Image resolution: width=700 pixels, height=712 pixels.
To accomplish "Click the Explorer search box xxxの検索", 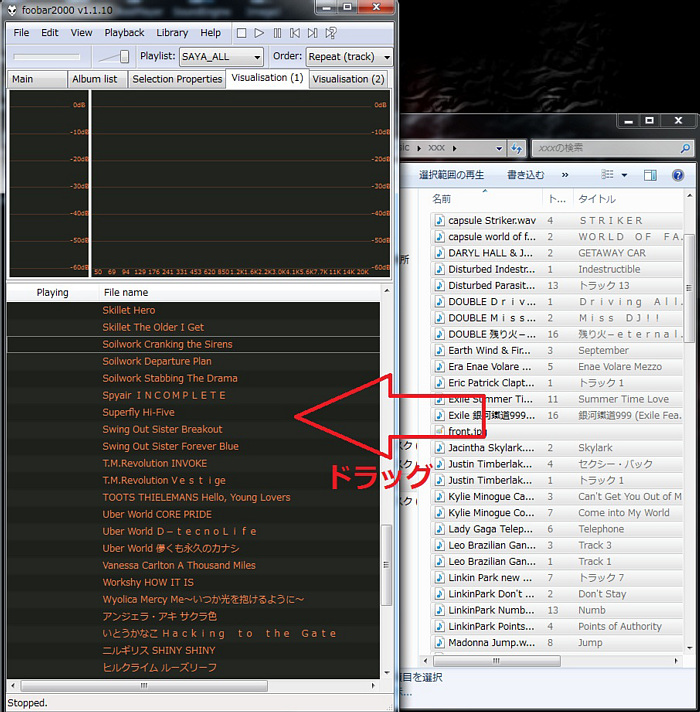I will click(x=613, y=148).
